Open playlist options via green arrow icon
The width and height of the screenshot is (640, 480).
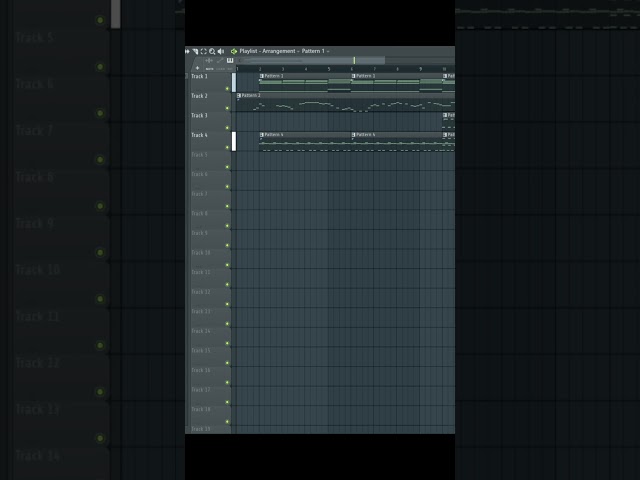tap(234, 51)
